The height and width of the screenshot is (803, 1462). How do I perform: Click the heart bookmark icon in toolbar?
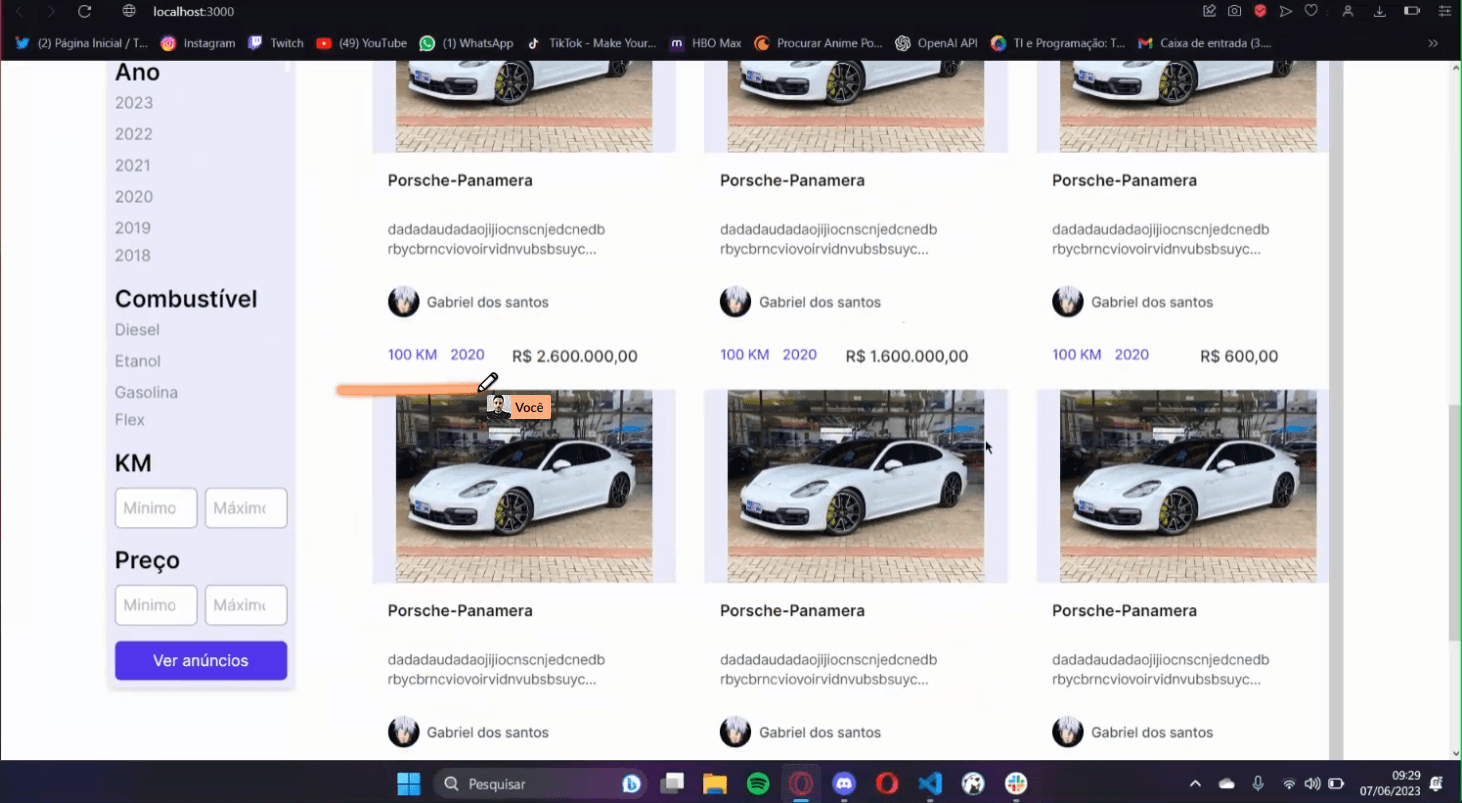pyautogui.click(x=1311, y=11)
